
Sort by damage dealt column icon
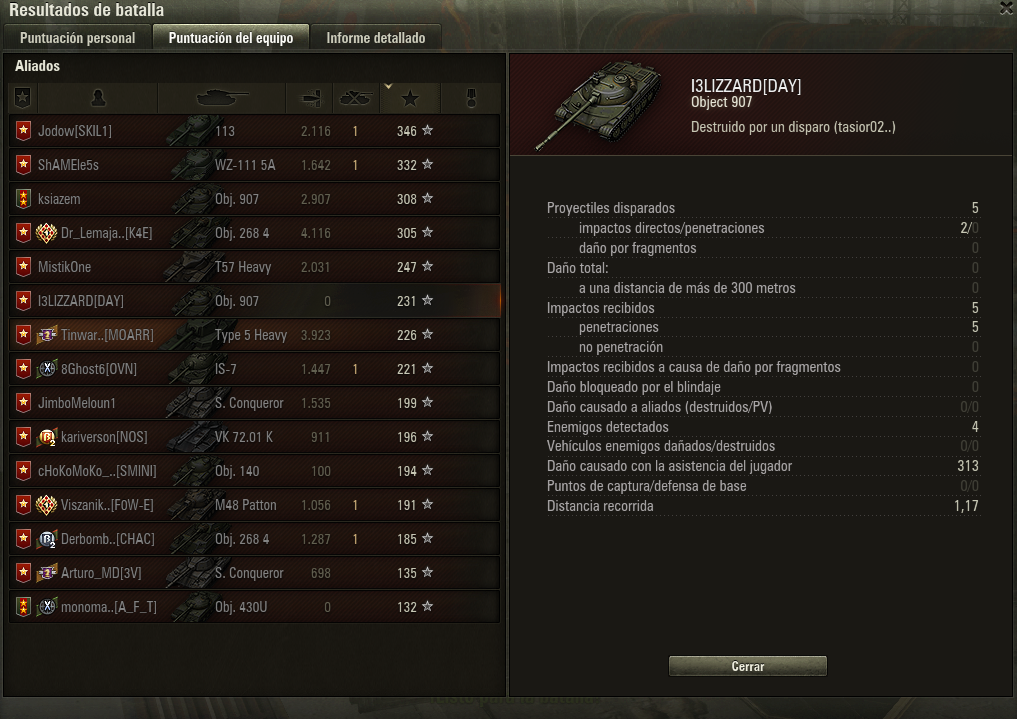tap(312, 98)
